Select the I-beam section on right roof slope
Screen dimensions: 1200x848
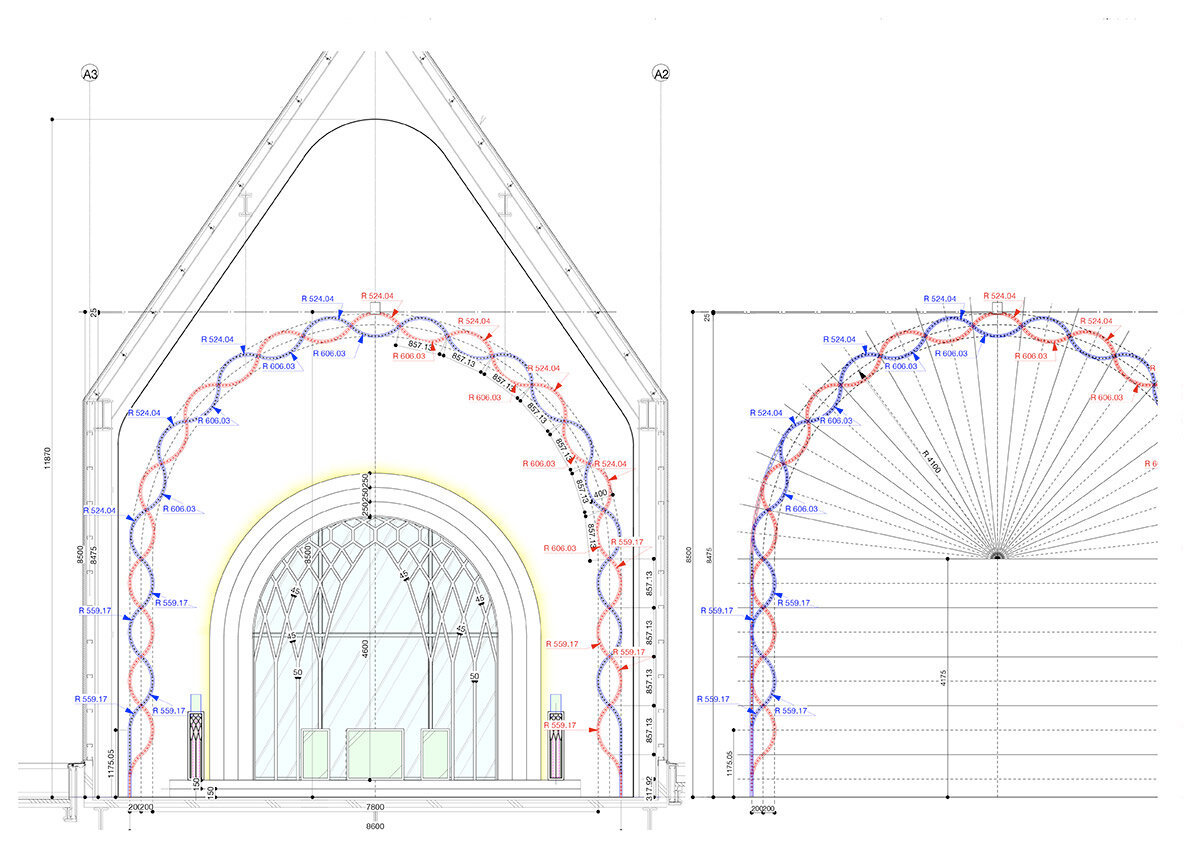coord(507,204)
